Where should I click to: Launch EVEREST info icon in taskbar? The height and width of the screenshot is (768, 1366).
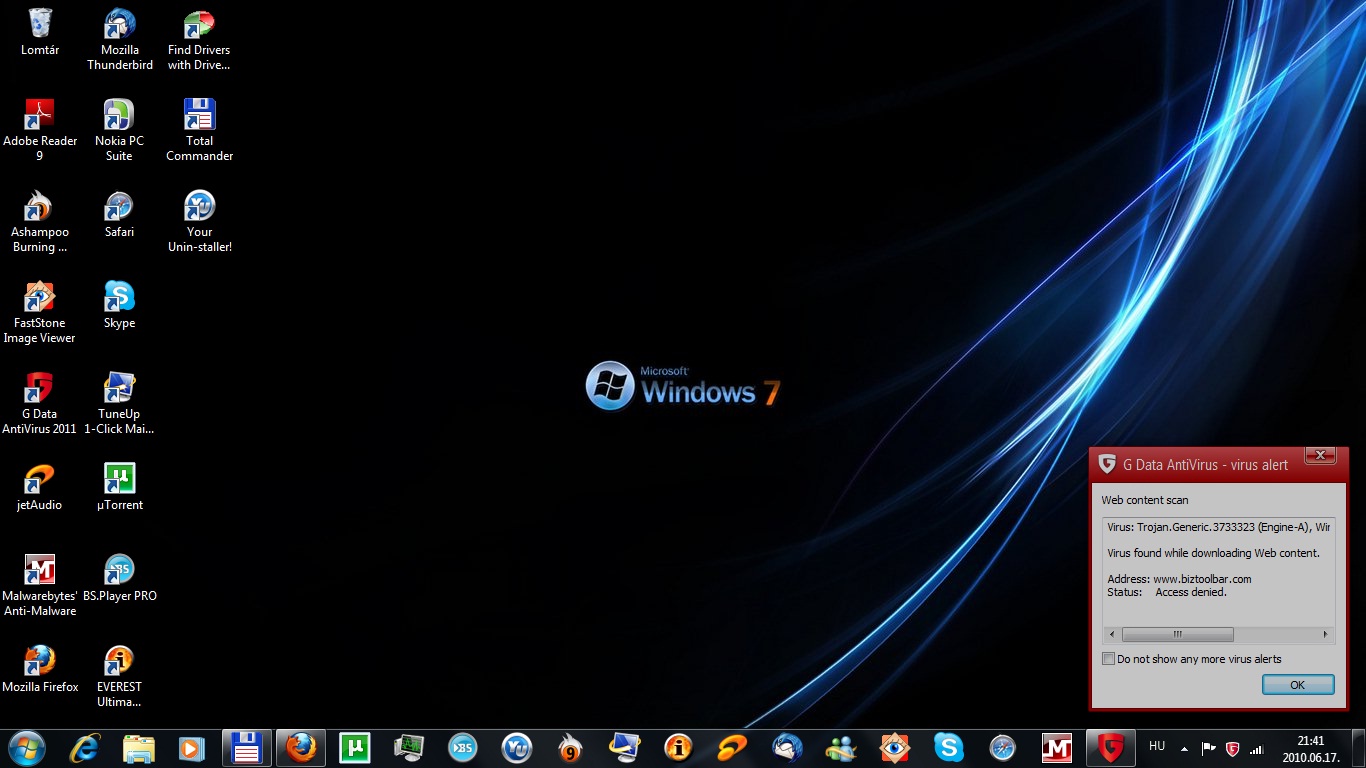click(x=678, y=748)
